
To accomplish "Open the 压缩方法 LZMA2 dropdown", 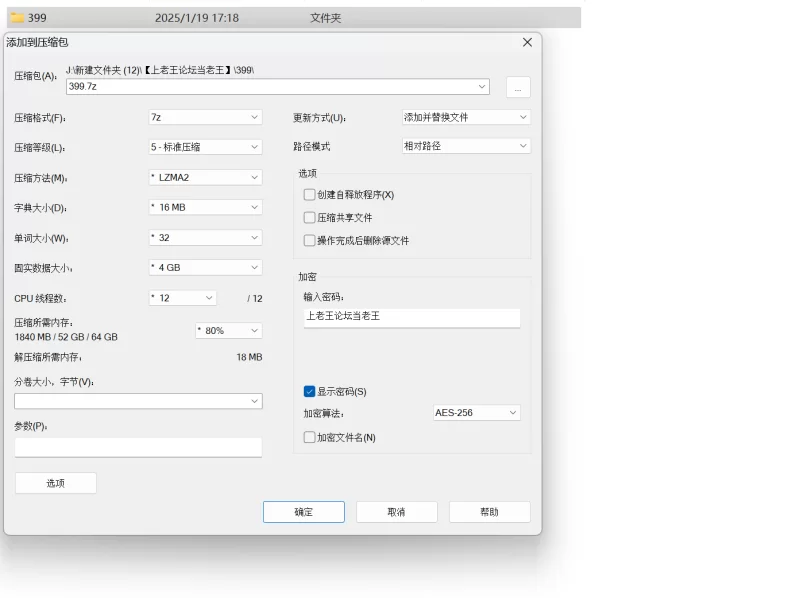I will [x=205, y=177].
